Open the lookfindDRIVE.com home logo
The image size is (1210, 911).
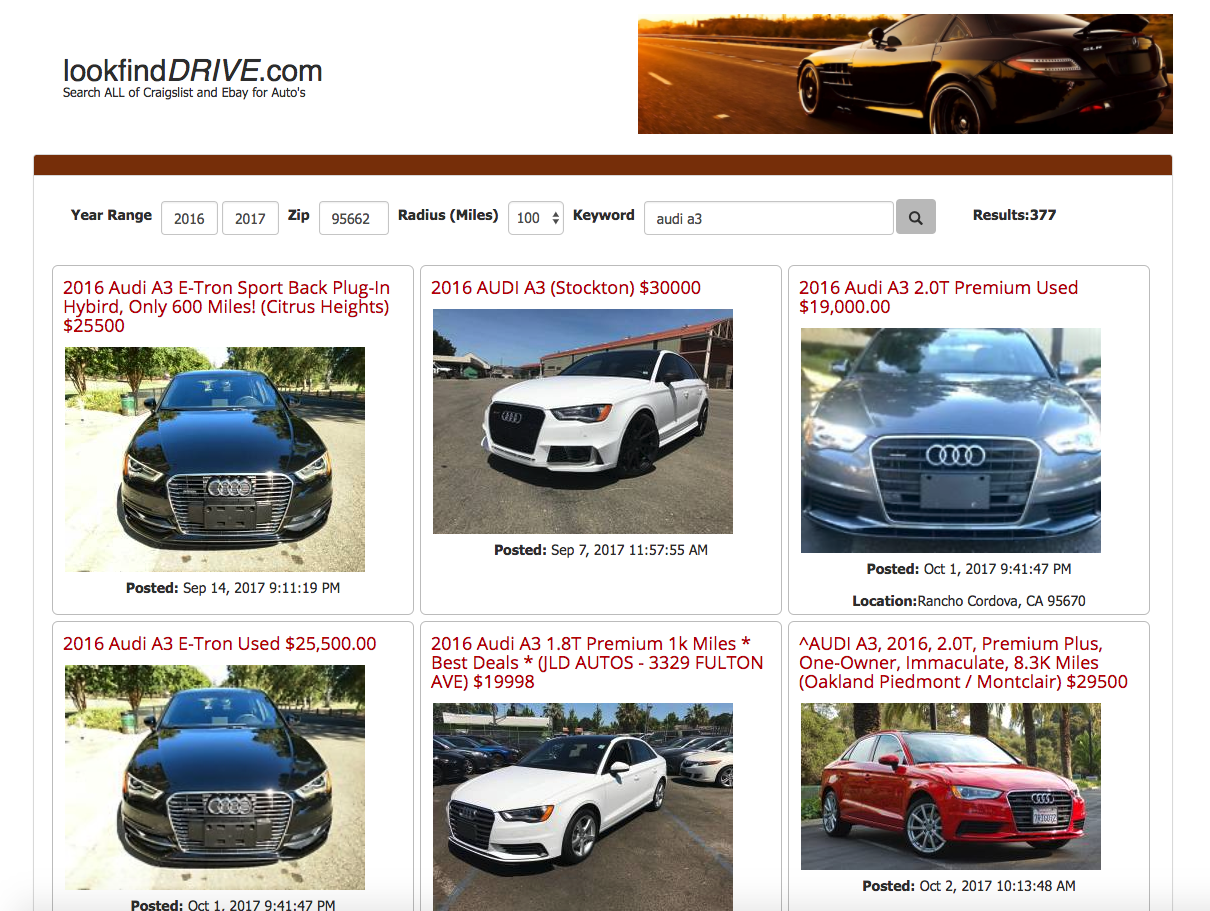click(192, 72)
